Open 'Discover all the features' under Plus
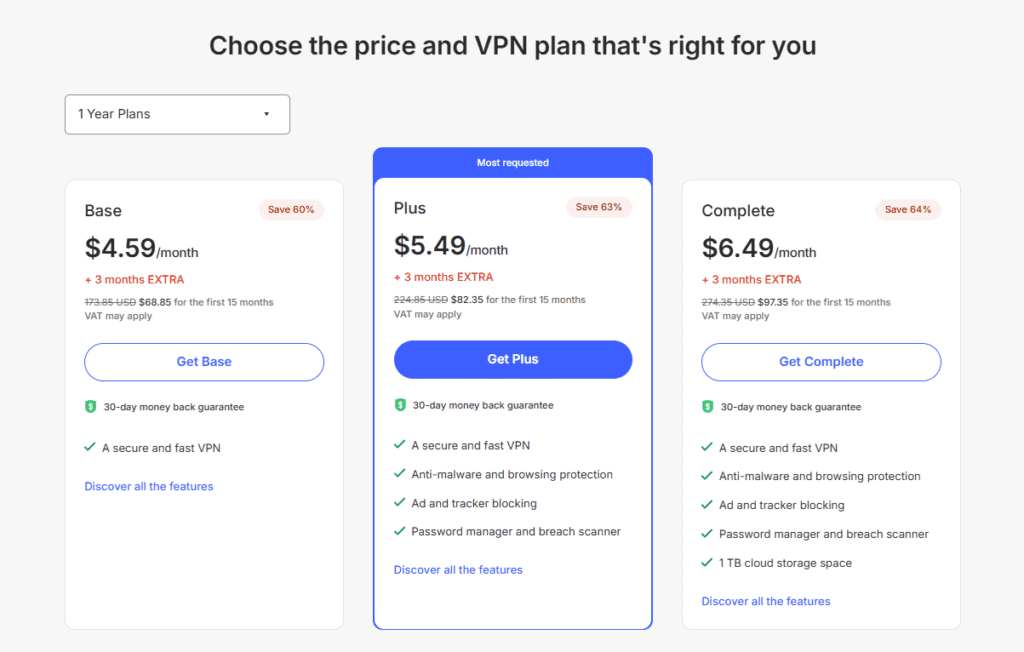The image size is (1024, 652). point(458,569)
